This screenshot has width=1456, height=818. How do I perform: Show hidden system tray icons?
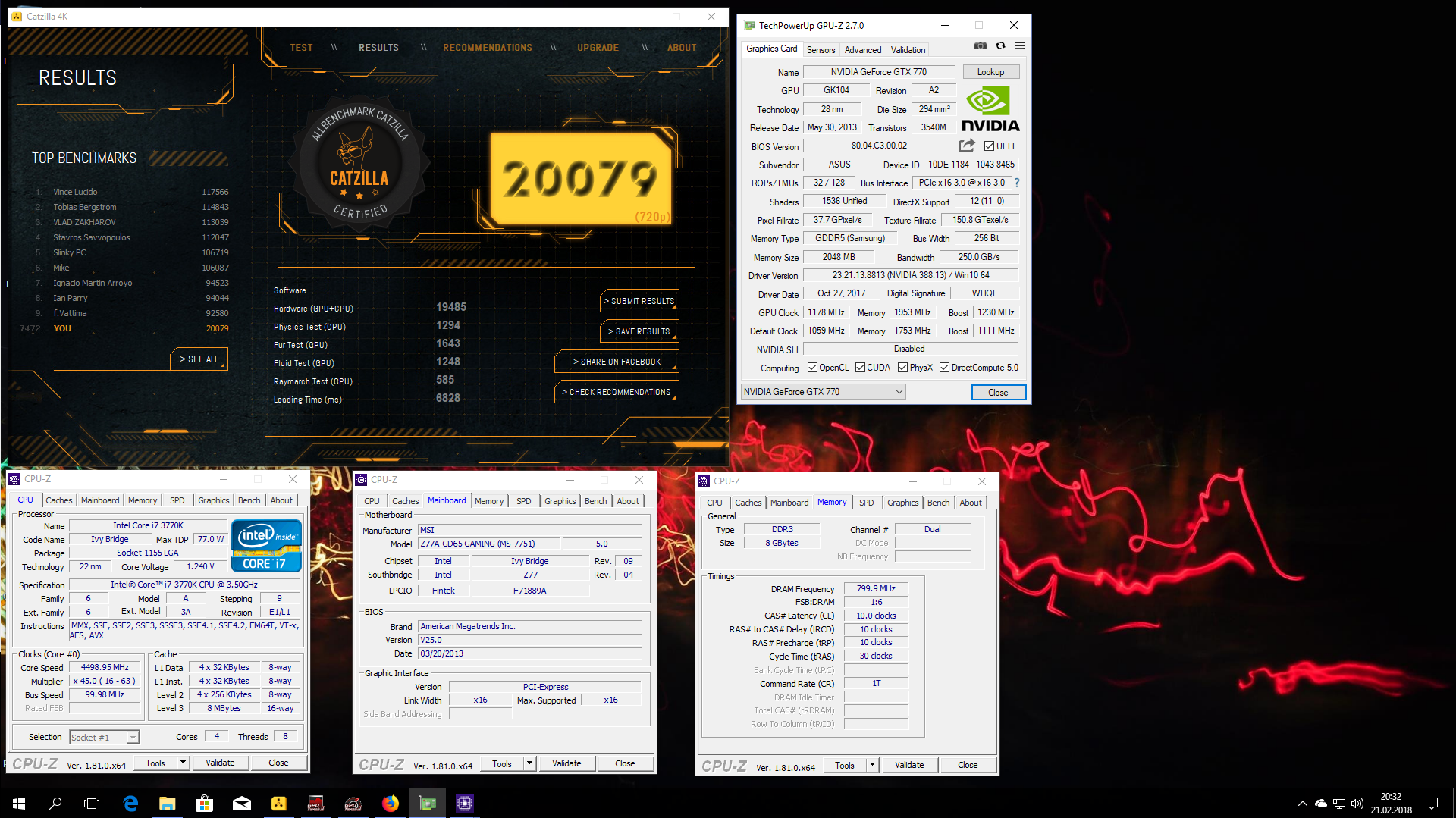point(1303,804)
